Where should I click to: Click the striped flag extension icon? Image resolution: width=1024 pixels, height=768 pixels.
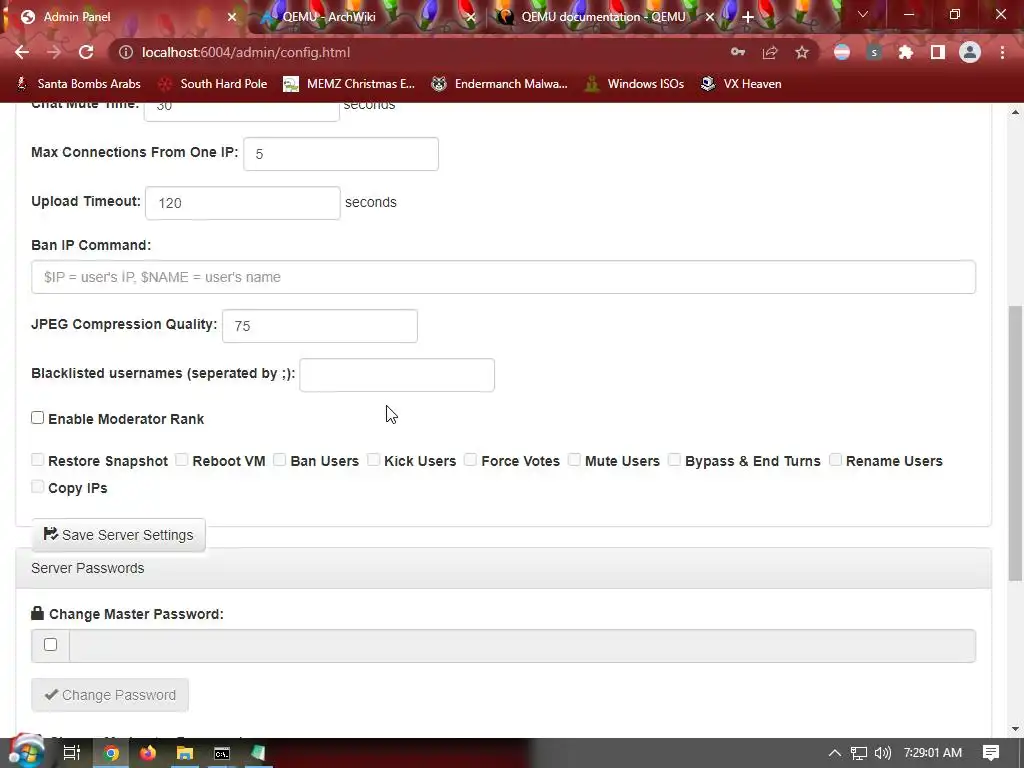(x=842, y=52)
